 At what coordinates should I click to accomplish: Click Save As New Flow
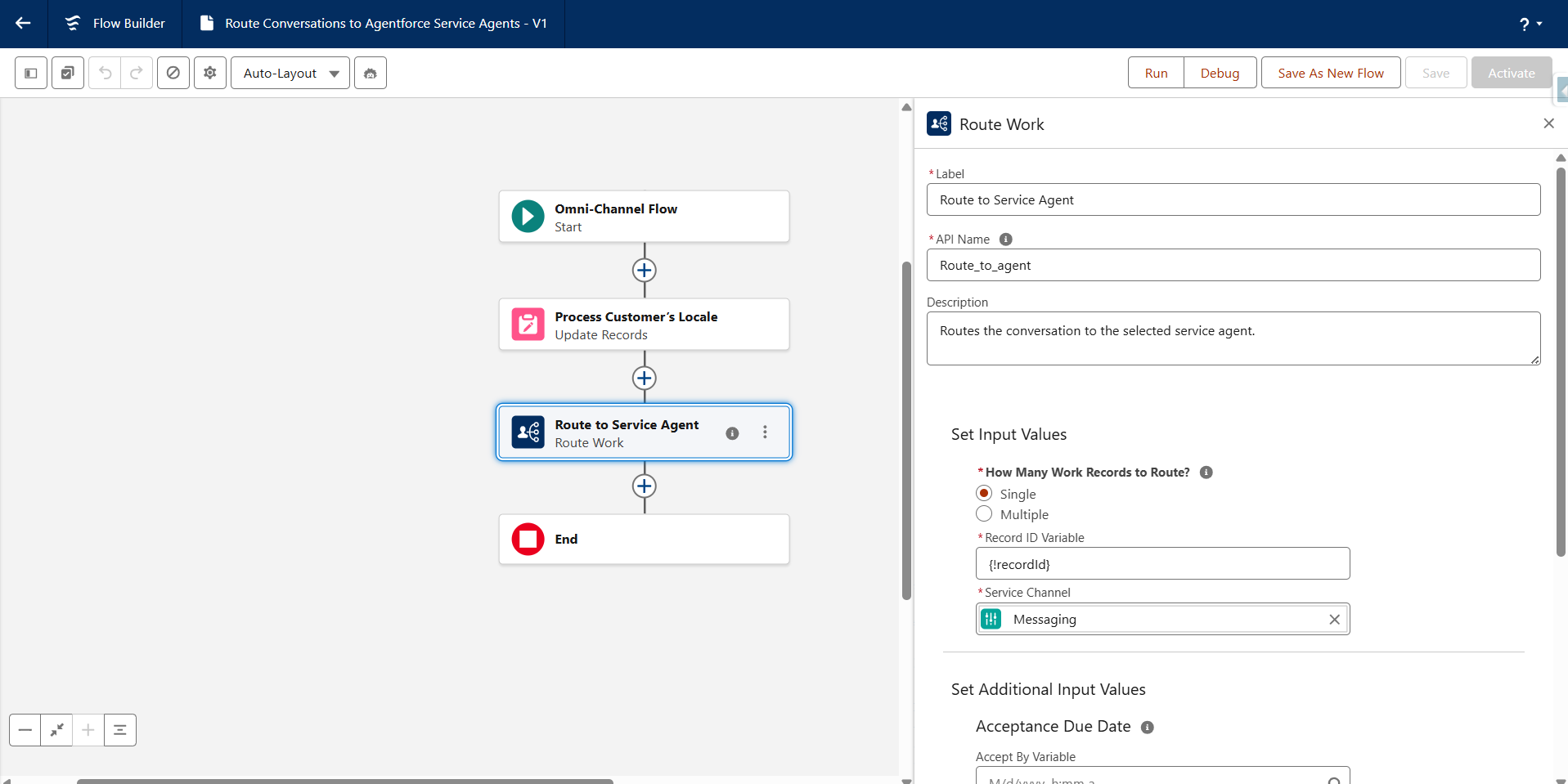pos(1331,73)
